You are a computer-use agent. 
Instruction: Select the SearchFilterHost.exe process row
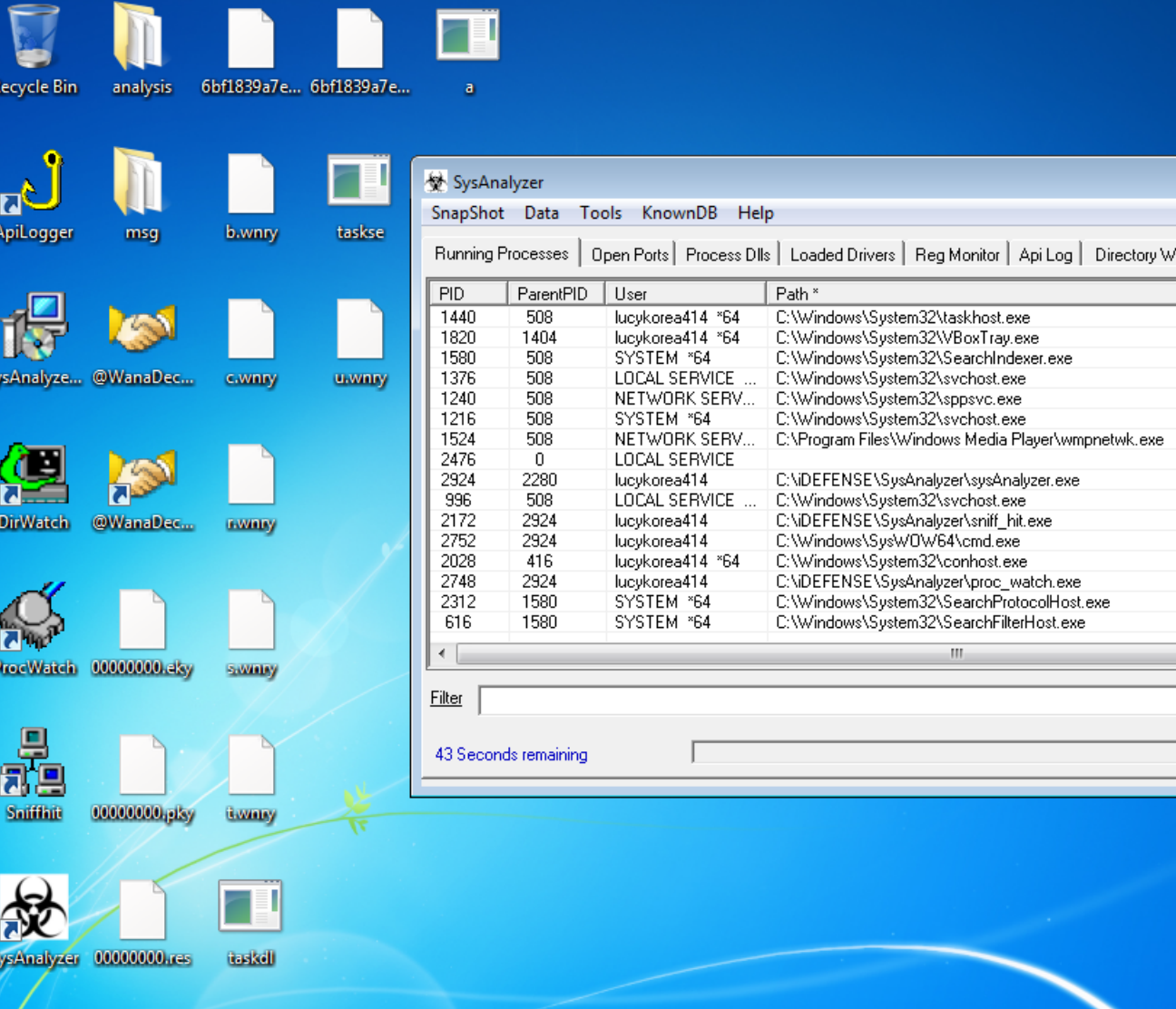pyautogui.click(x=803, y=622)
